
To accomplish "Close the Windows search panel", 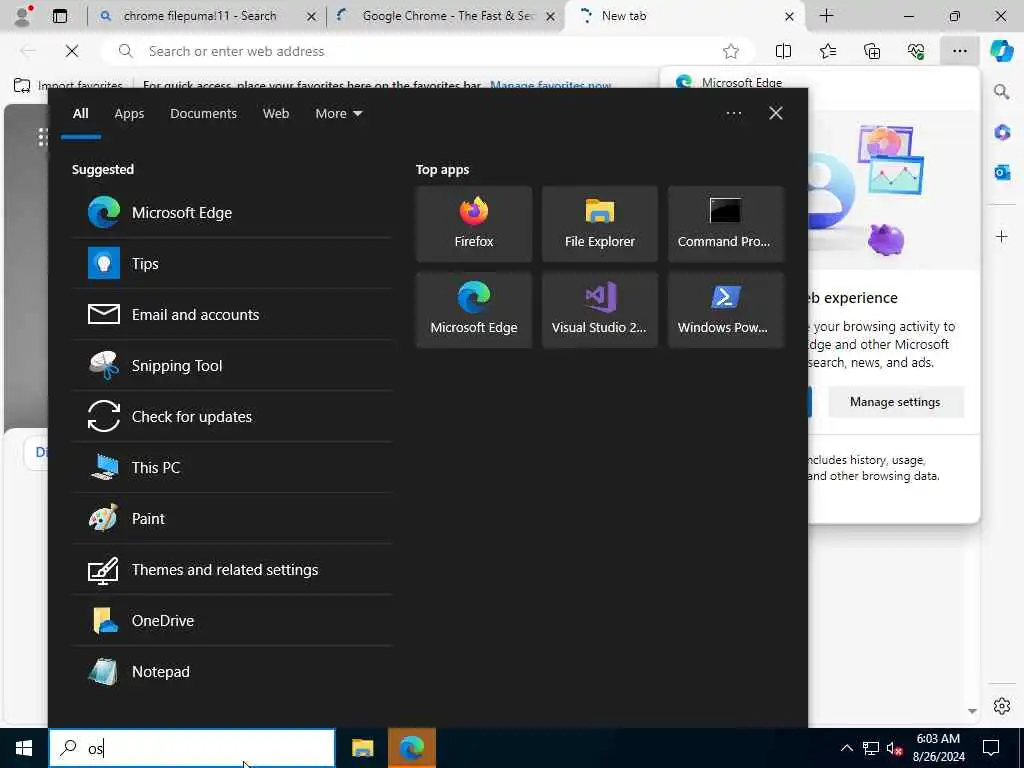I will 776,114.
